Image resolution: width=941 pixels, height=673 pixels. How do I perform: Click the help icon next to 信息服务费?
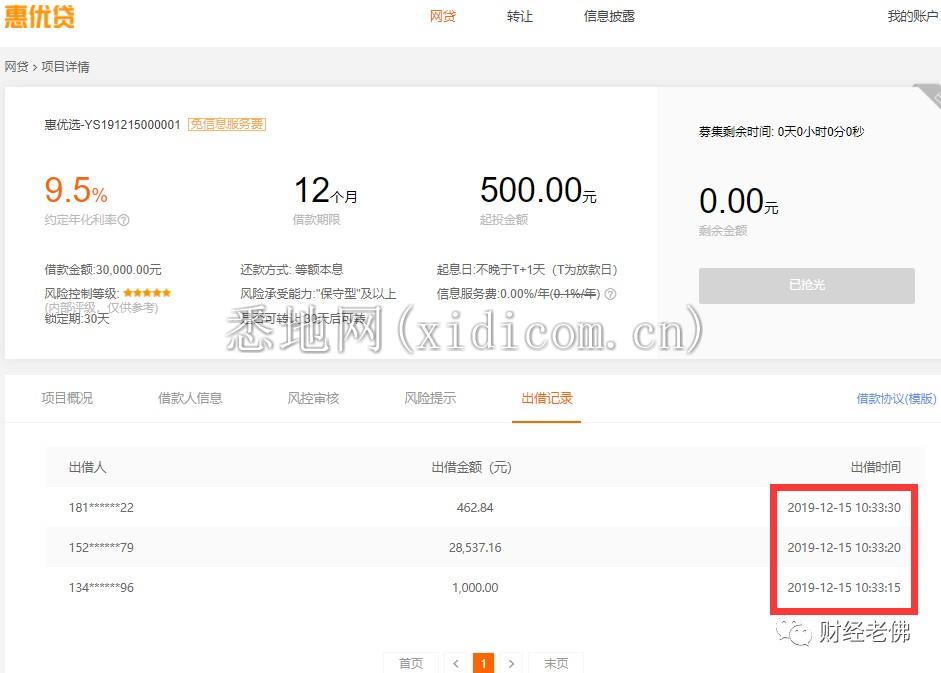pyautogui.click(x=610, y=294)
